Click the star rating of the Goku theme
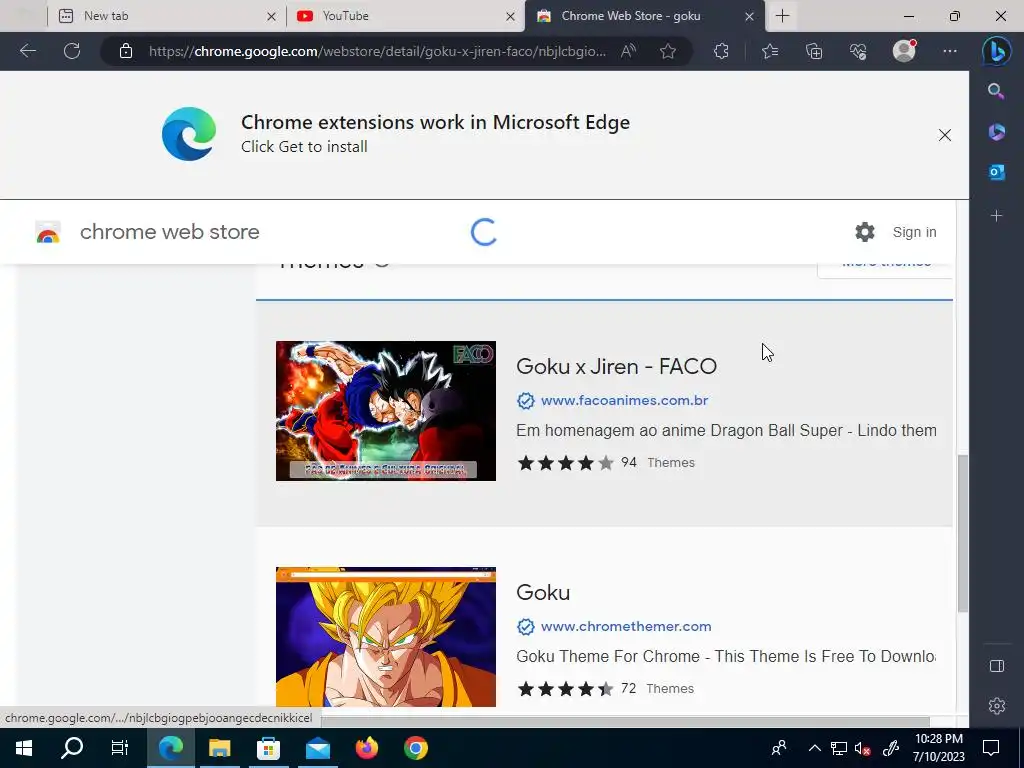This screenshot has width=1024, height=768. [565, 689]
